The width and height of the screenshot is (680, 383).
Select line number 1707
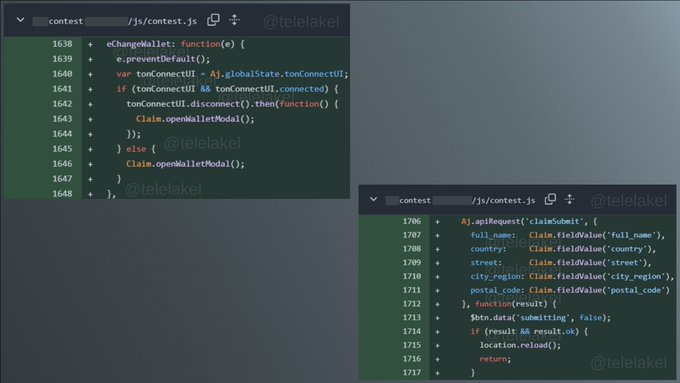pos(412,235)
